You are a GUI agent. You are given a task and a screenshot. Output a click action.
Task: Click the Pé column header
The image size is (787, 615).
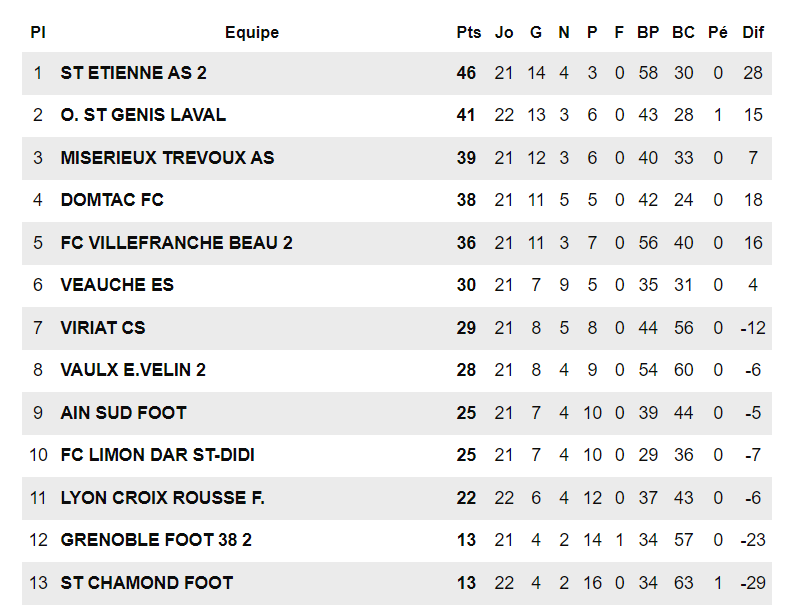pyautogui.click(x=718, y=32)
